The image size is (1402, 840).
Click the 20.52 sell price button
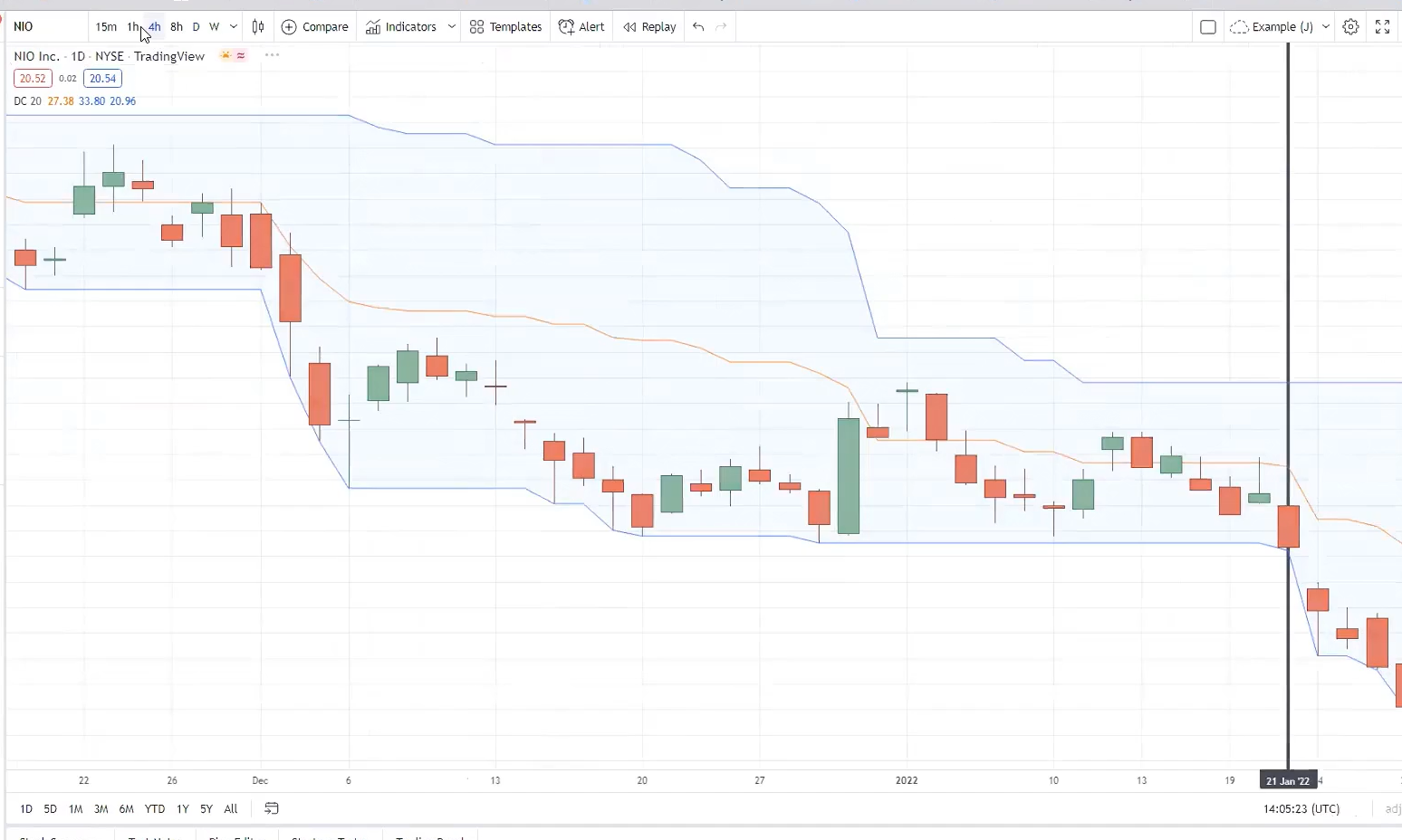[33, 79]
